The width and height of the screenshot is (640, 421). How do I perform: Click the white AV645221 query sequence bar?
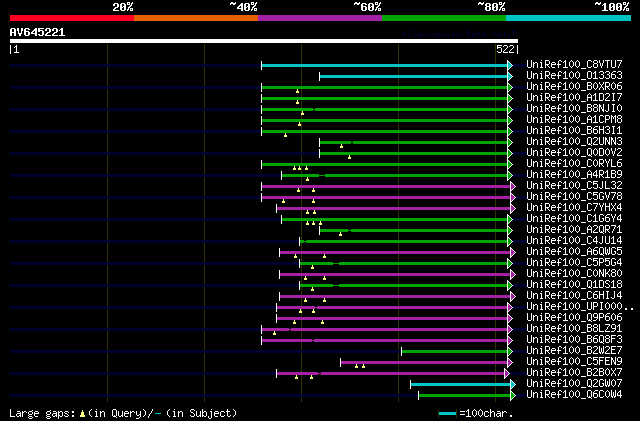point(264,41)
